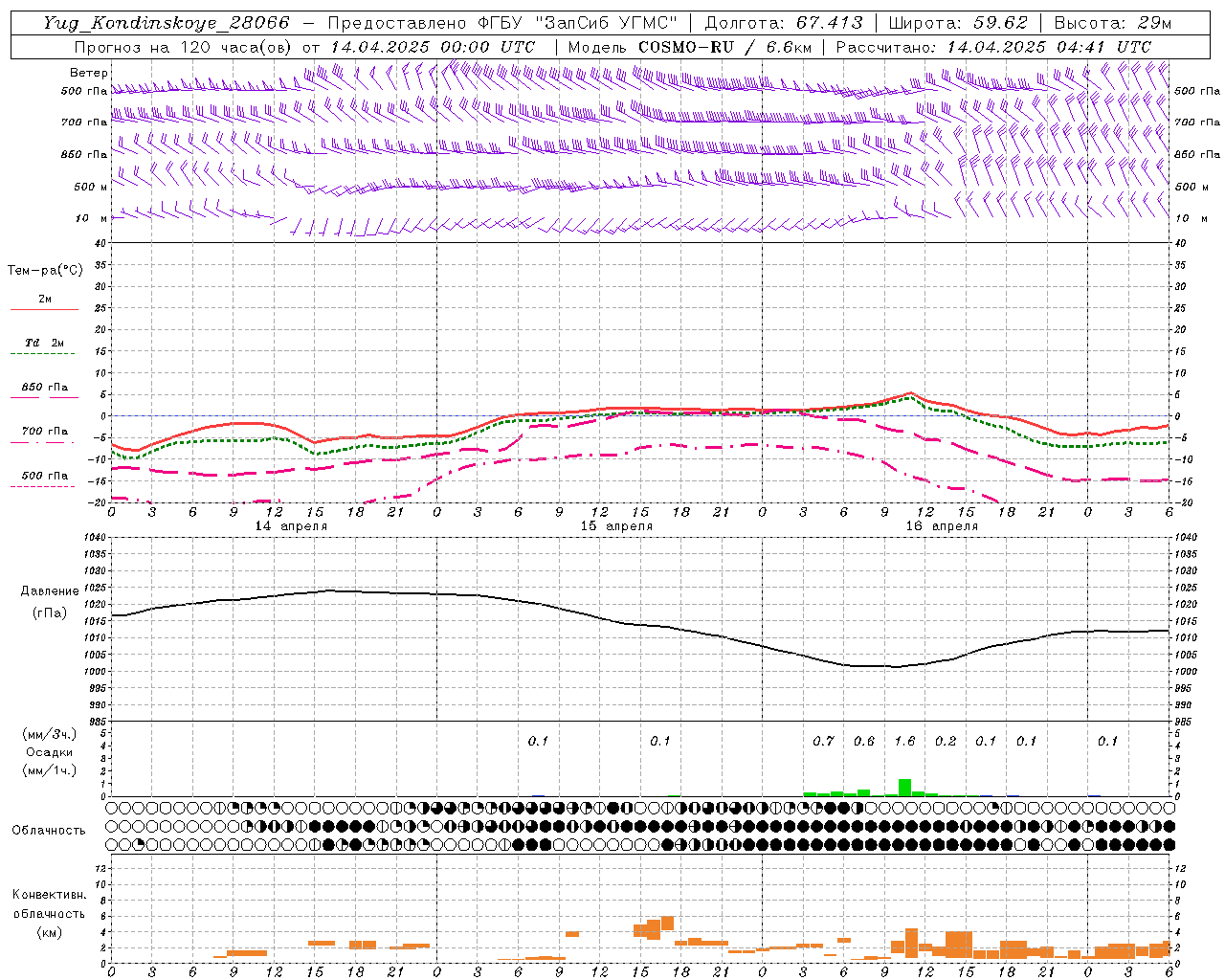Click the Td 2м dew point legend entry

[44, 343]
